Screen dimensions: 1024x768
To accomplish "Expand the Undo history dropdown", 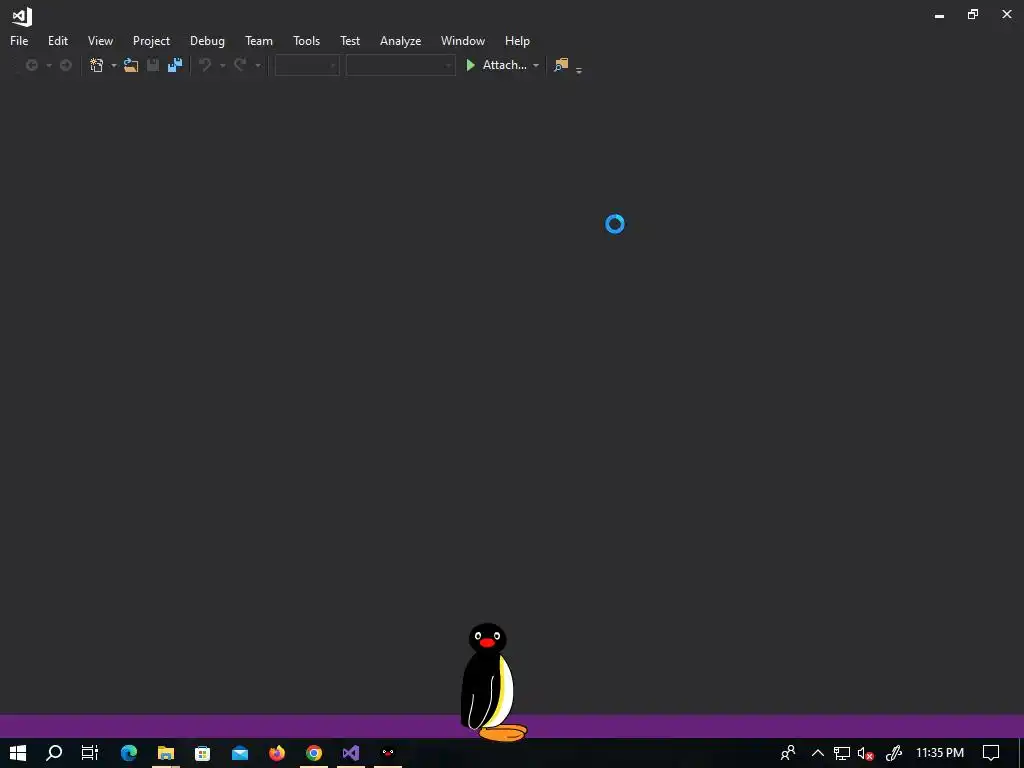I will tap(222, 65).
